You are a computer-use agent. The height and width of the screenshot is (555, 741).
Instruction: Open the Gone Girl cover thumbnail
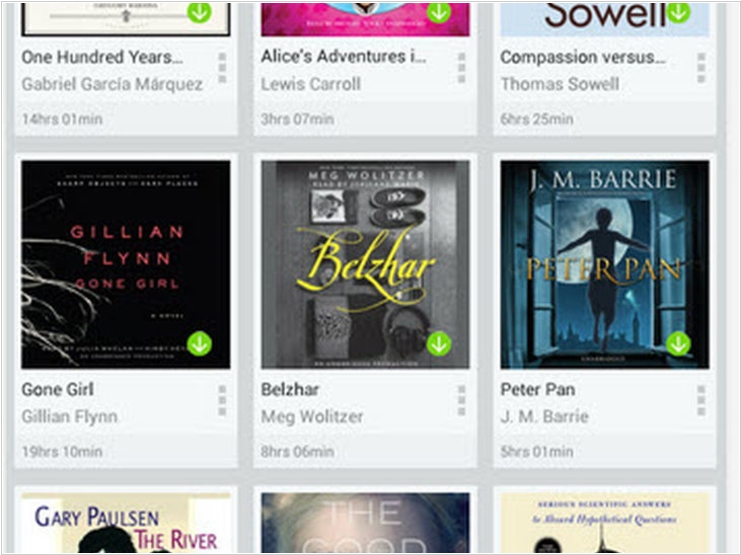click(126, 265)
